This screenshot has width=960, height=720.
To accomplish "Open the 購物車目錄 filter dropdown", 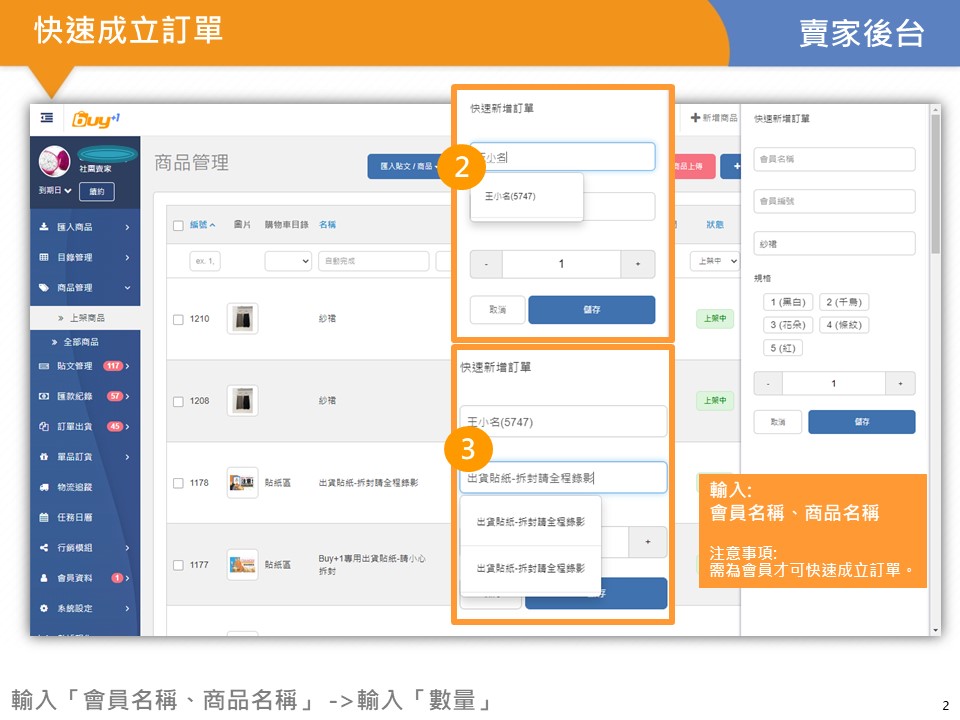I will pos(288,261).
